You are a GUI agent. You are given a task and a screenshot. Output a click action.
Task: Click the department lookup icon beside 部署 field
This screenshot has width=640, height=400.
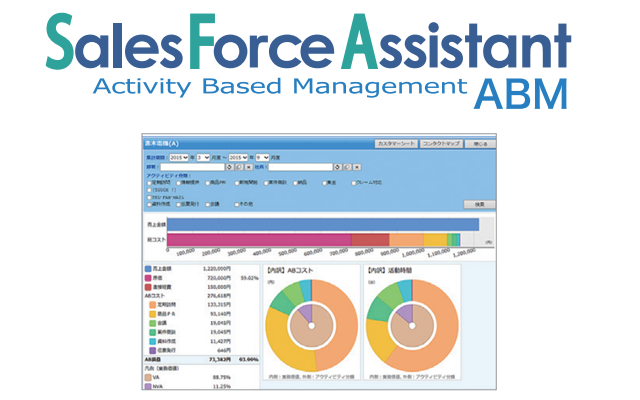click(x=229, y=167)
